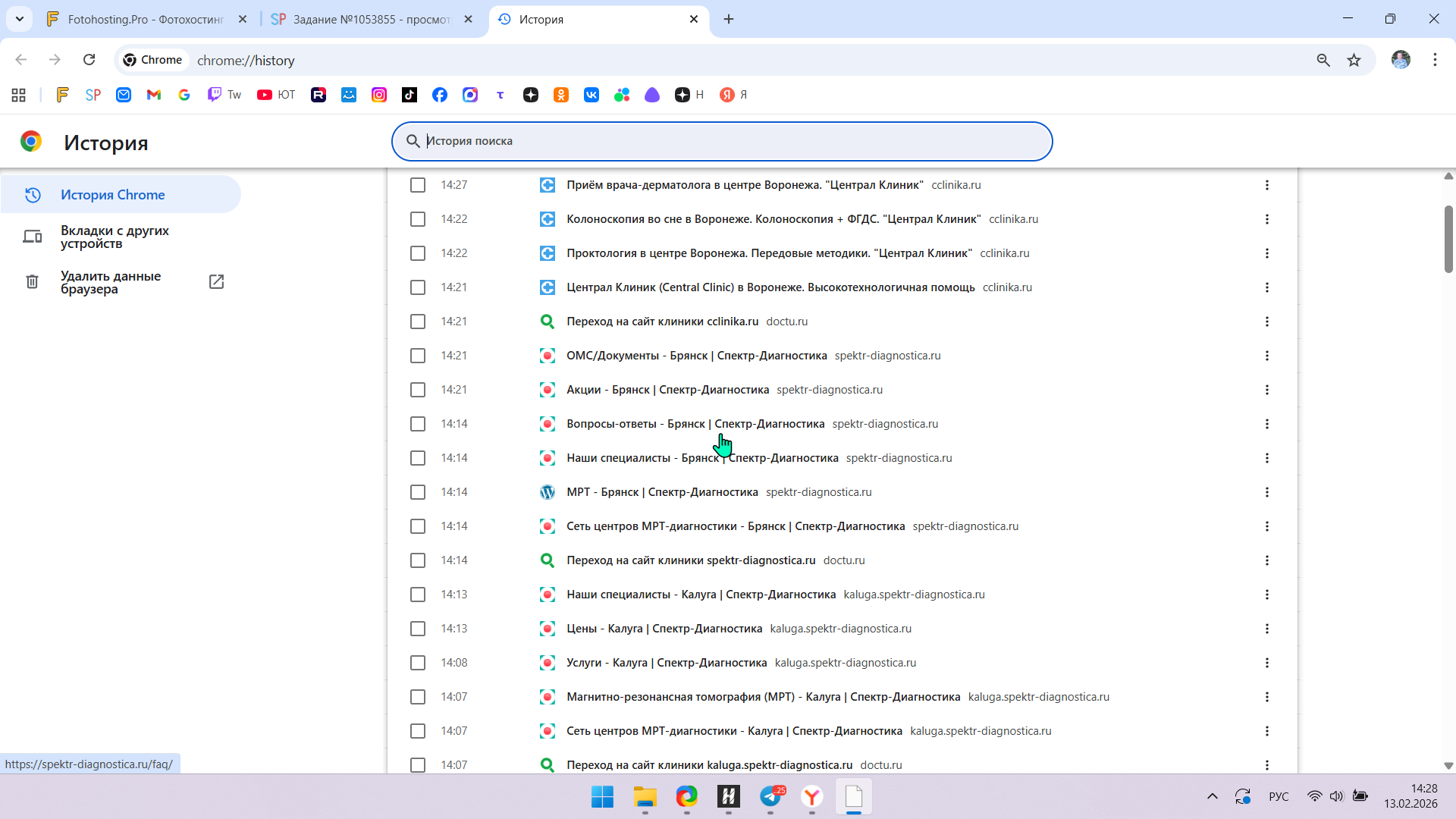This screenshot has height=819, width=1456.
Task: Check the box for Приём врача-дерматолога entry
Action: (x=418, y=185)
